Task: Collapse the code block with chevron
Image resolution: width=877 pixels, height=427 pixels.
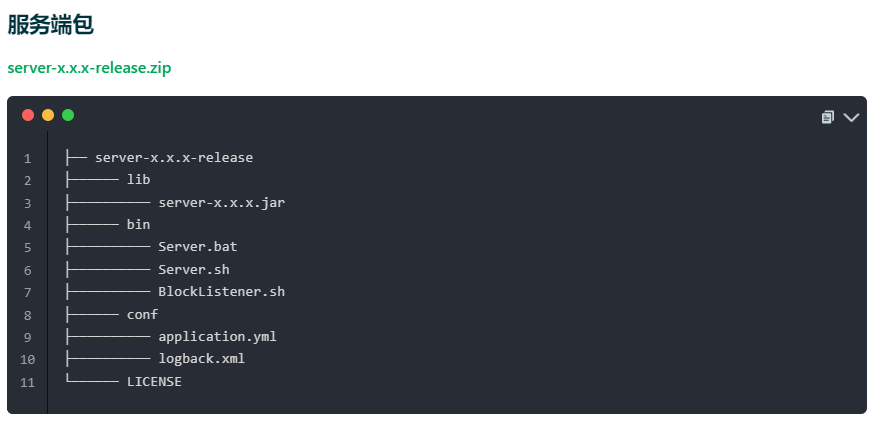Action: coord(851,117)
